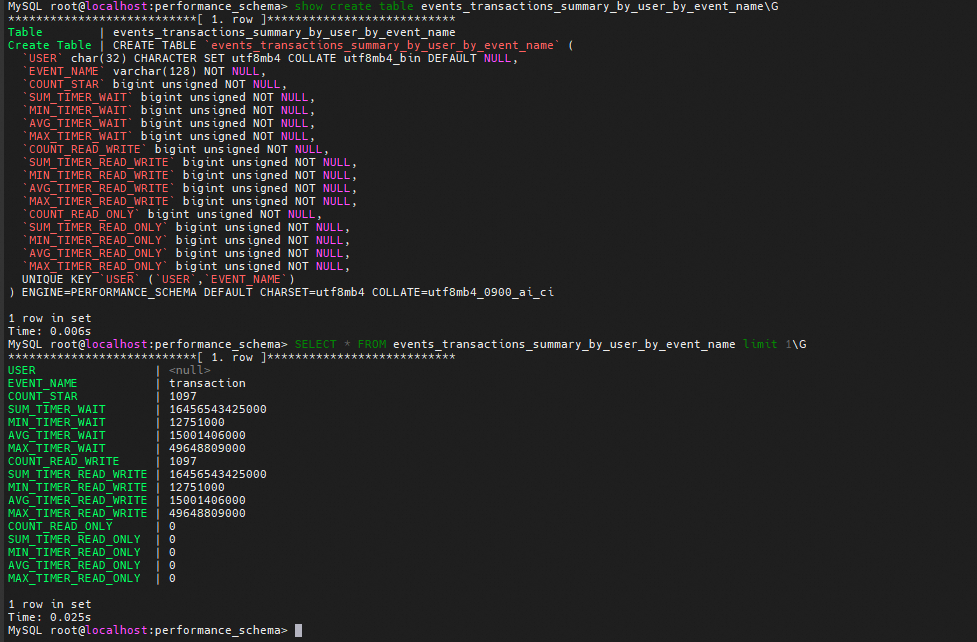
Task: Click the 'transaction' EVENT_NAME value
Action: point(207,383)
